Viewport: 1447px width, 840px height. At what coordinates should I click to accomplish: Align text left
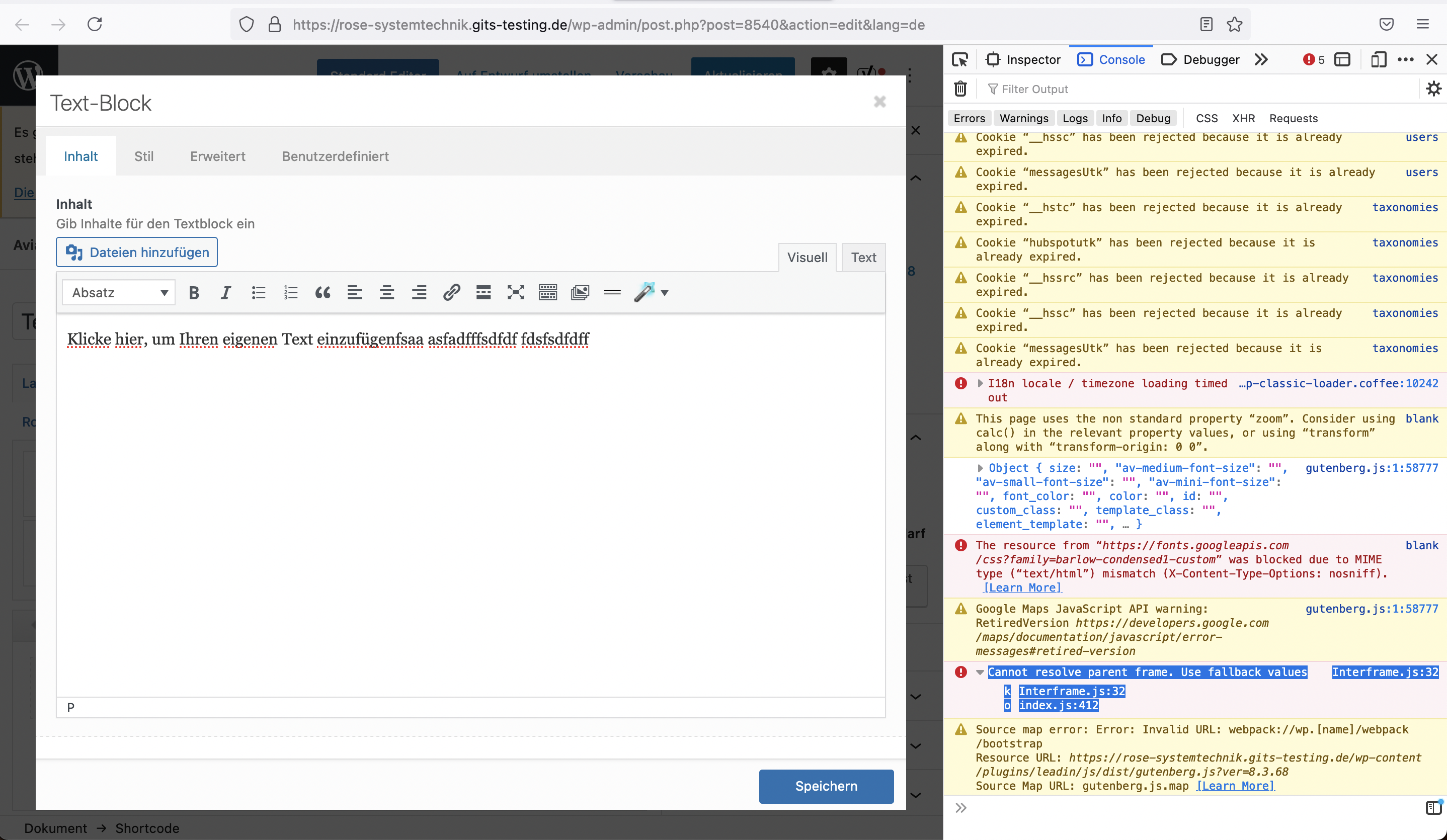pyautogui.click(x=355, y=293)
